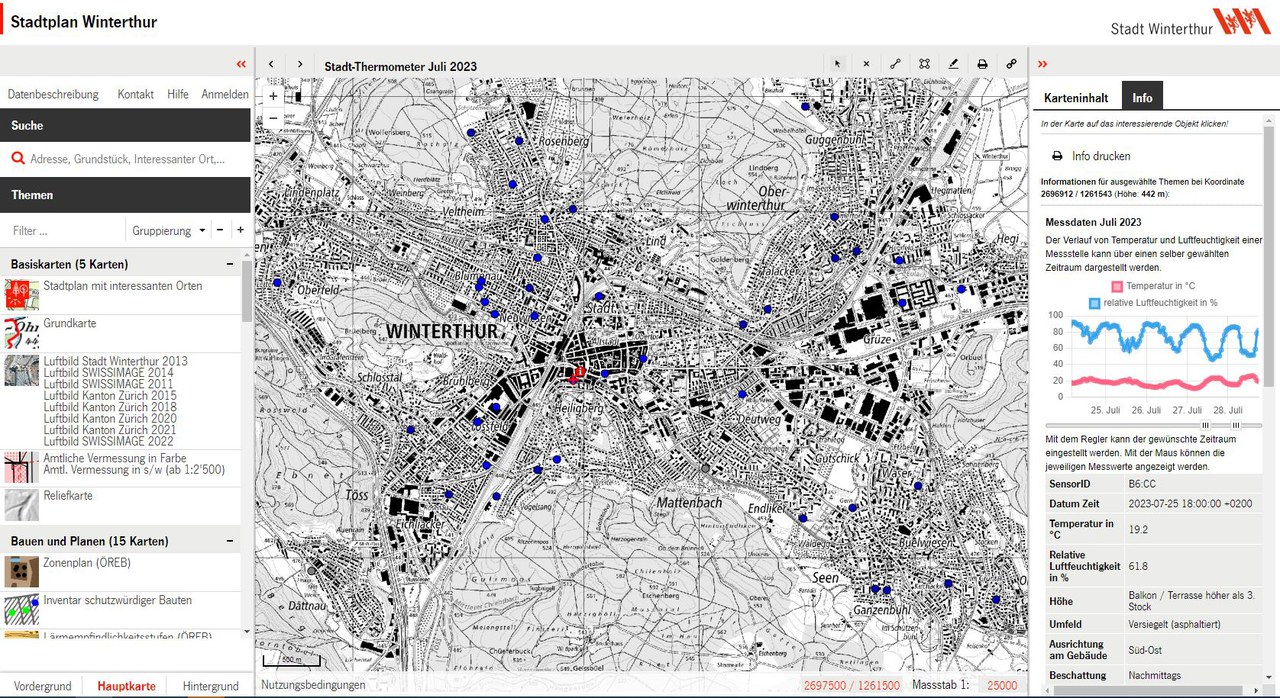Open the share link chain icon

coord(1011,64)
